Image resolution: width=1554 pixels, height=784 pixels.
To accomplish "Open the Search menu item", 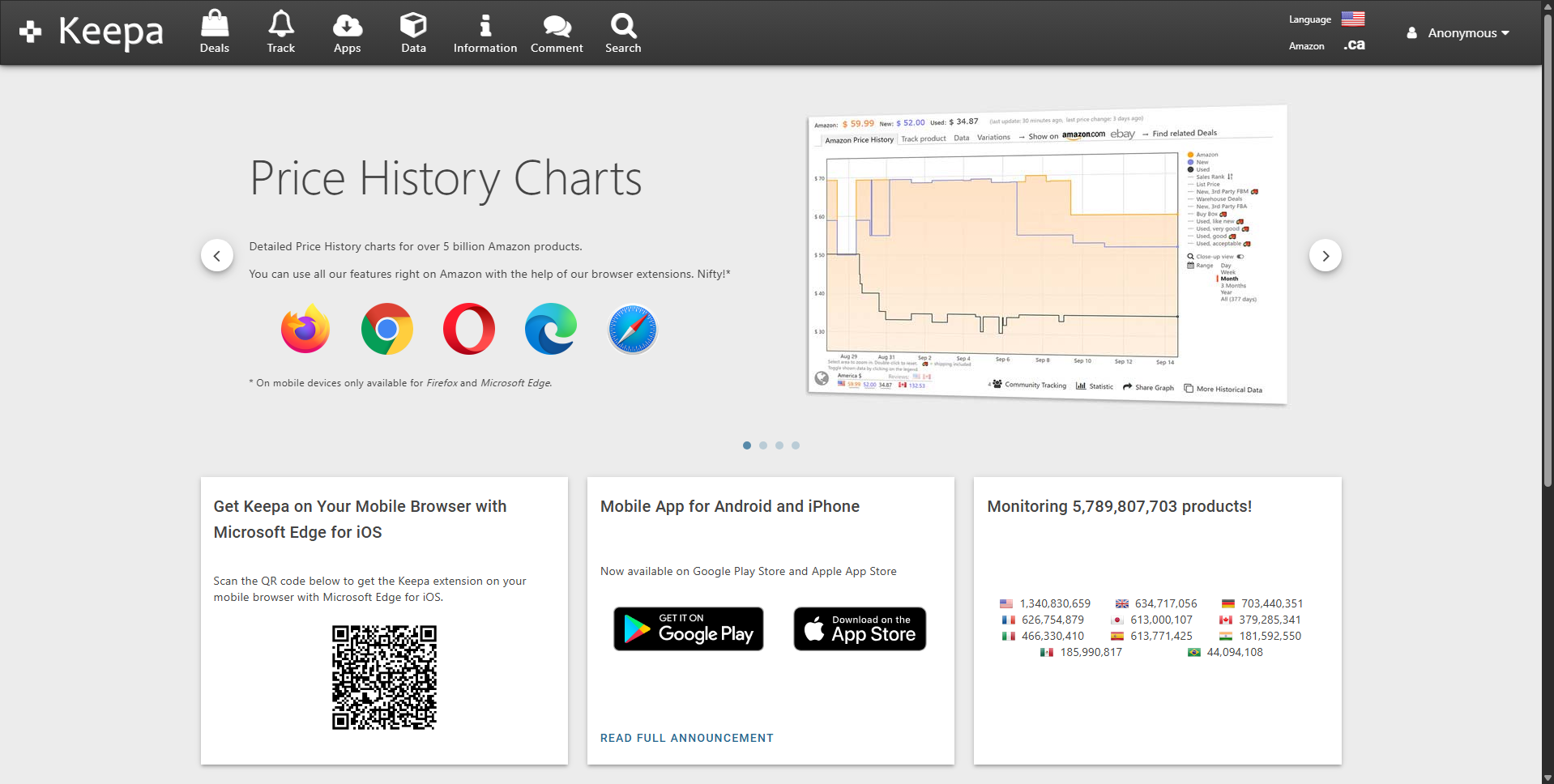I will (623, 32).
